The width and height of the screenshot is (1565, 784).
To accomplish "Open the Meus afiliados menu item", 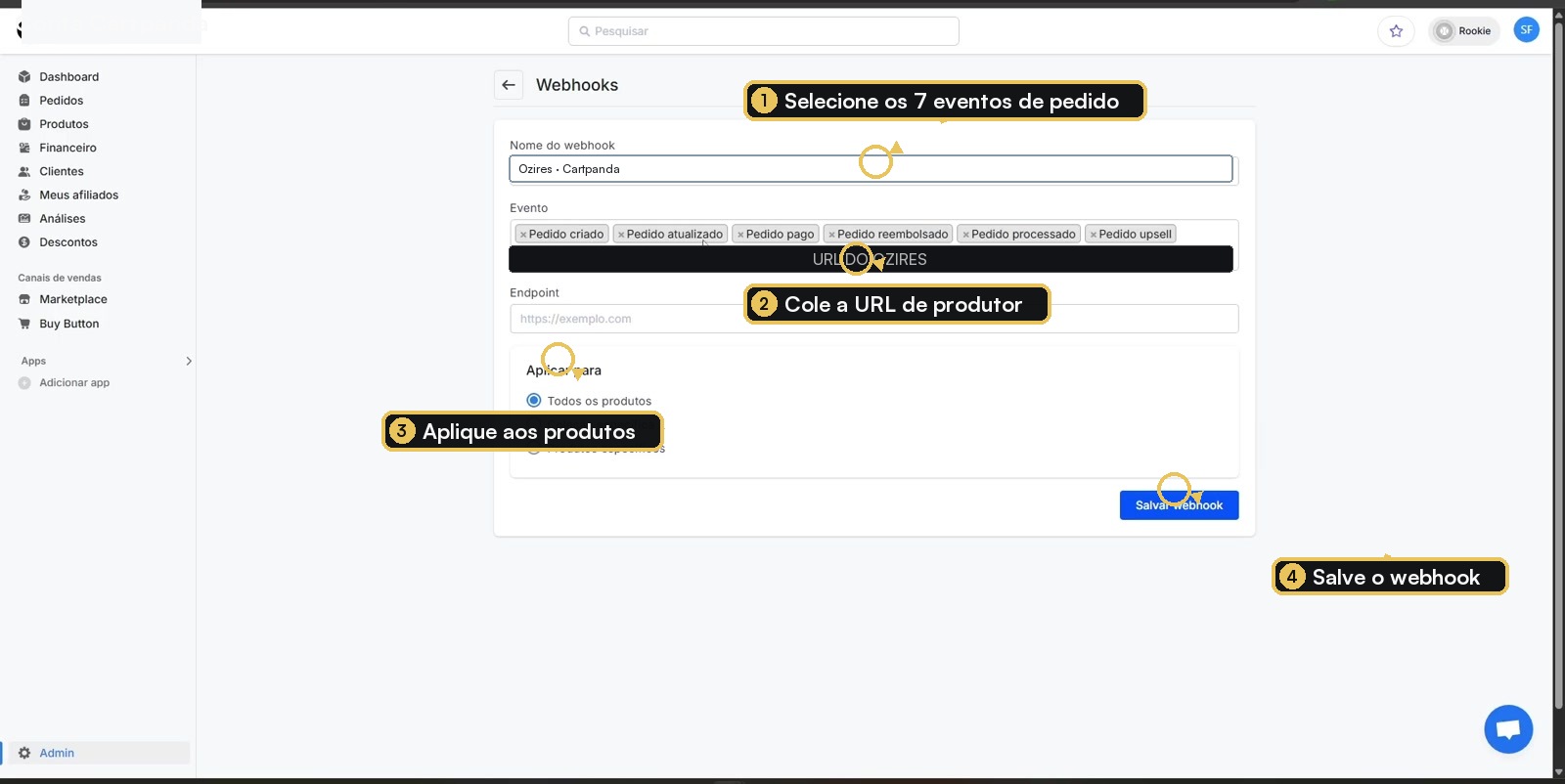I will click(x=78, y=195).
